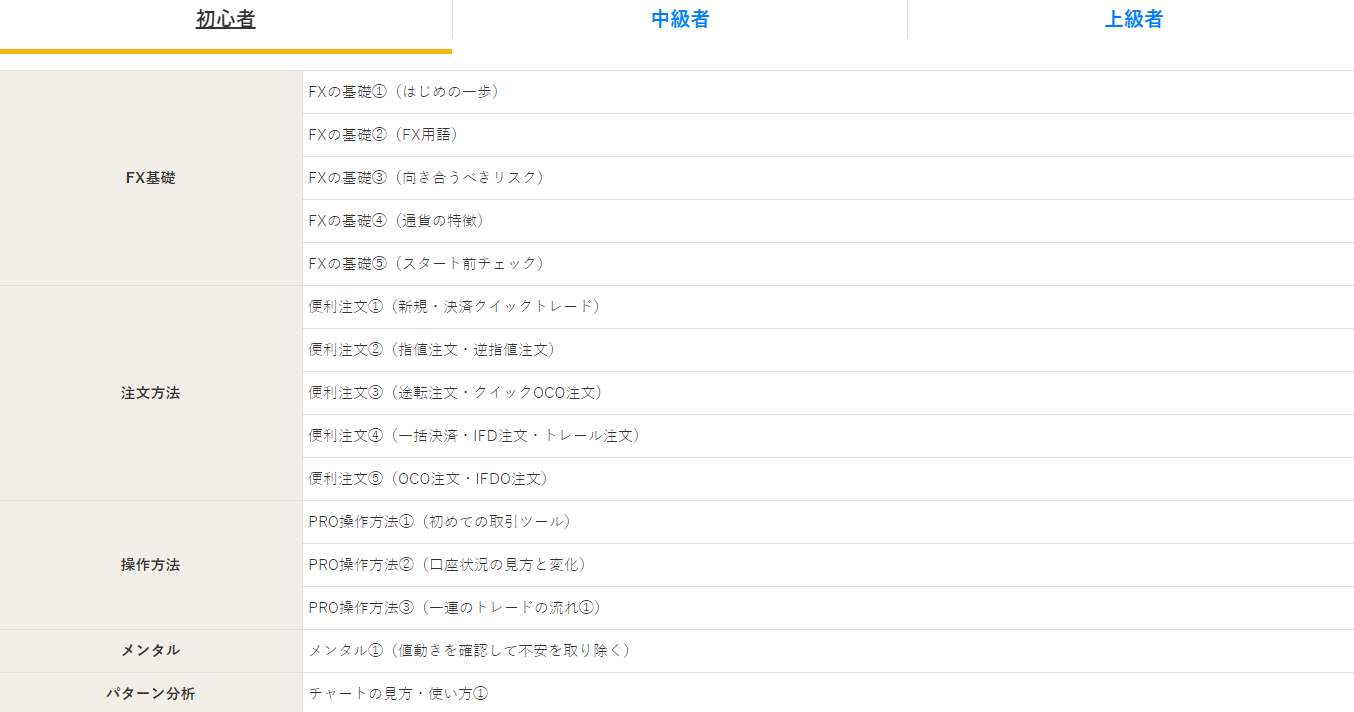The image size is (1354, 712).
Task: Click the メンタル category header cell
Action: pyautogui.click(x=151, y=651)
